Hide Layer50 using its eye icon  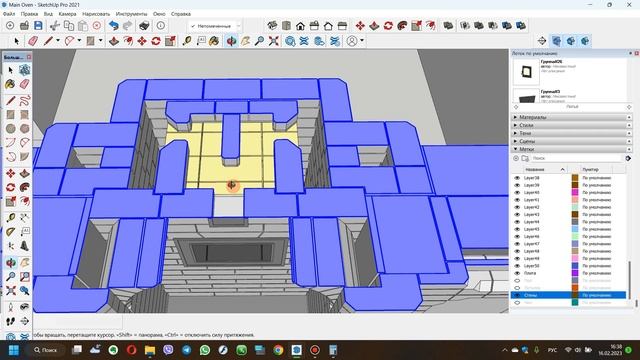(x=517, y=266)
